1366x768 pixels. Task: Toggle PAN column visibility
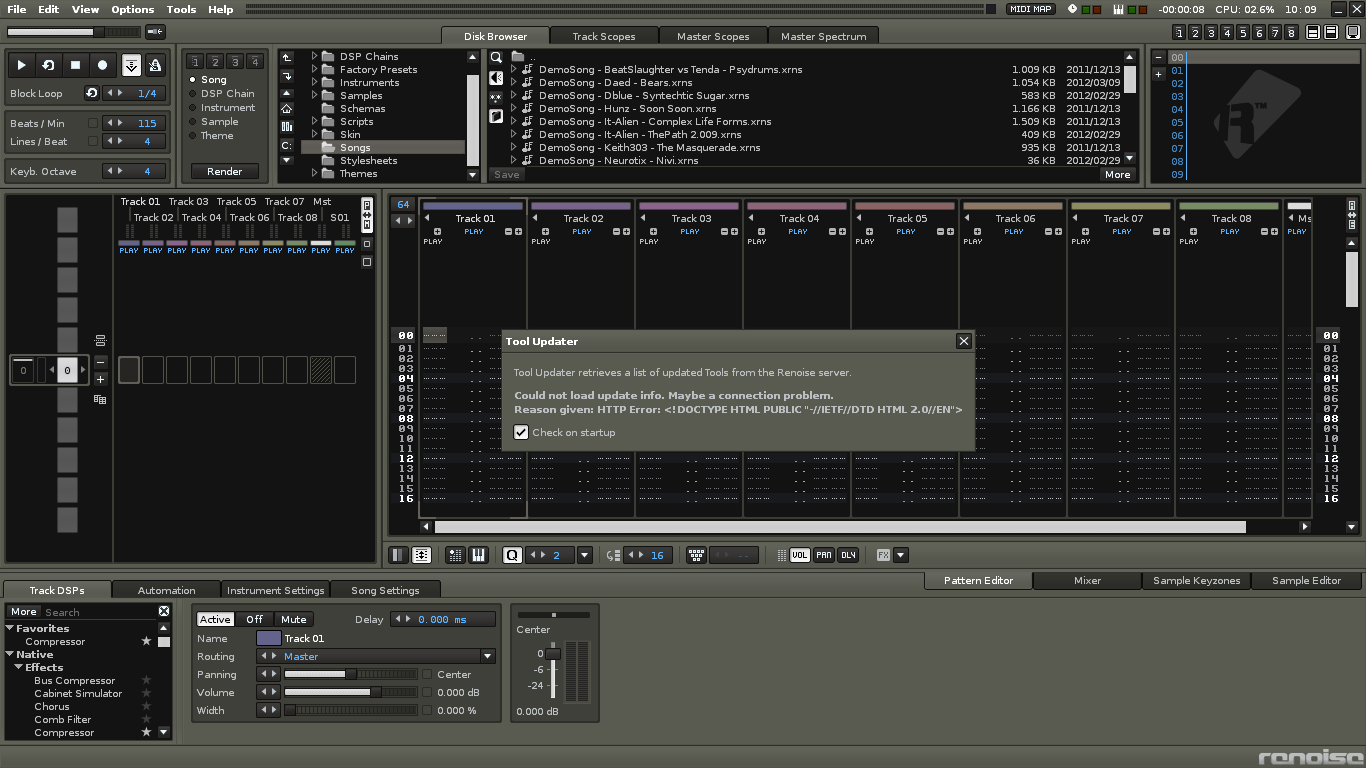point(823,555)
